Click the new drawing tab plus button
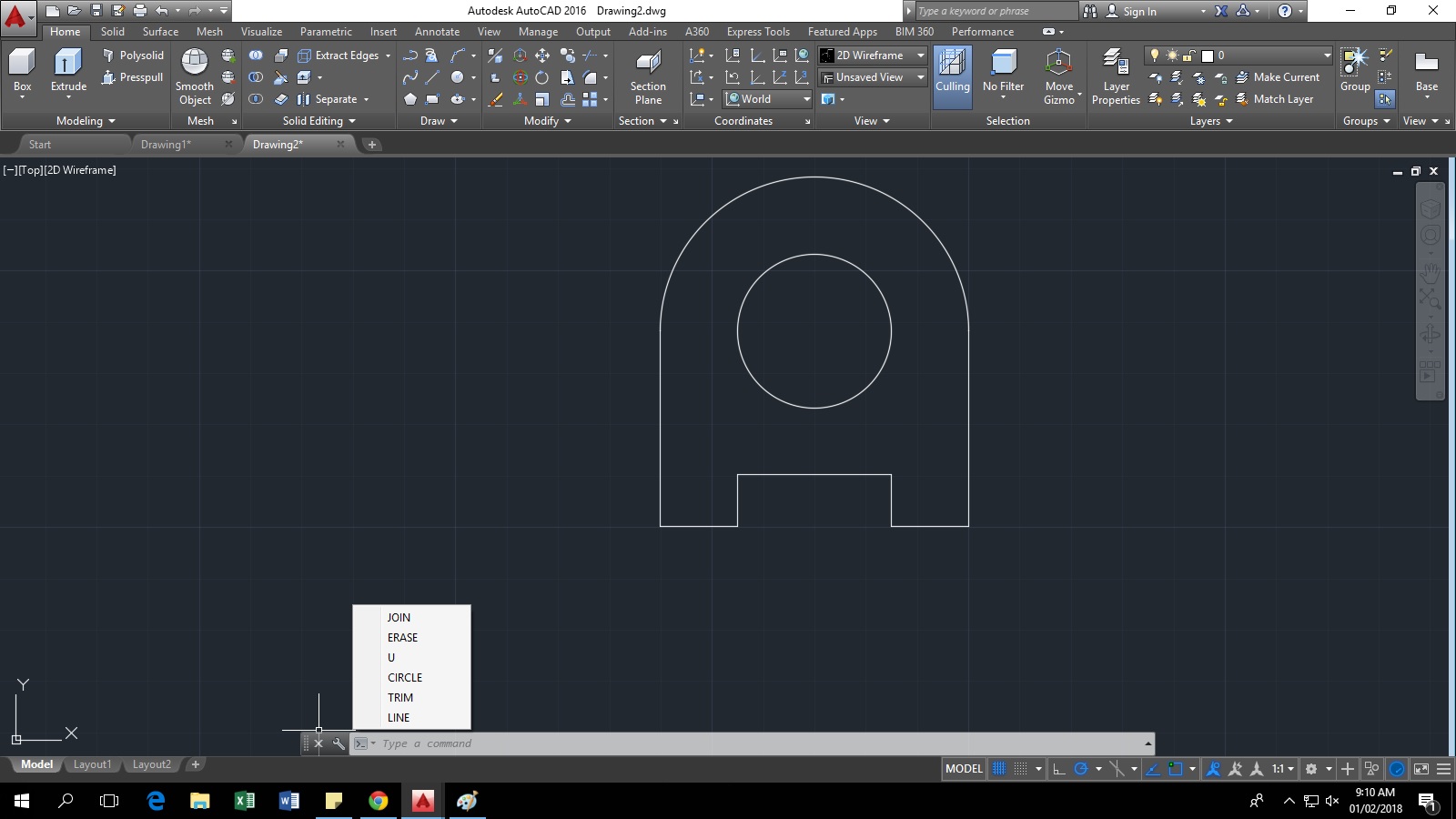This screenshot has width=1456, height=819. tap(371, 145)
